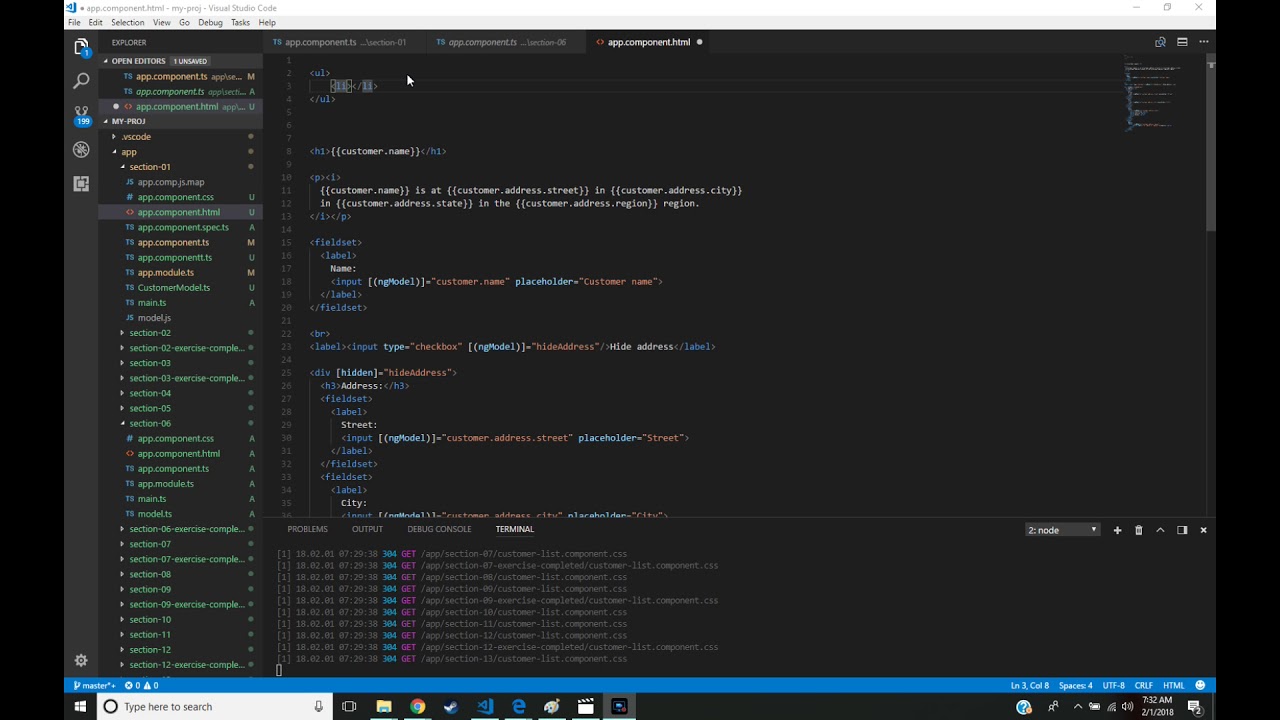The image size is (1280, 720).
Task: Open Source Control view with 199 badge
Action: pos(81,115)
